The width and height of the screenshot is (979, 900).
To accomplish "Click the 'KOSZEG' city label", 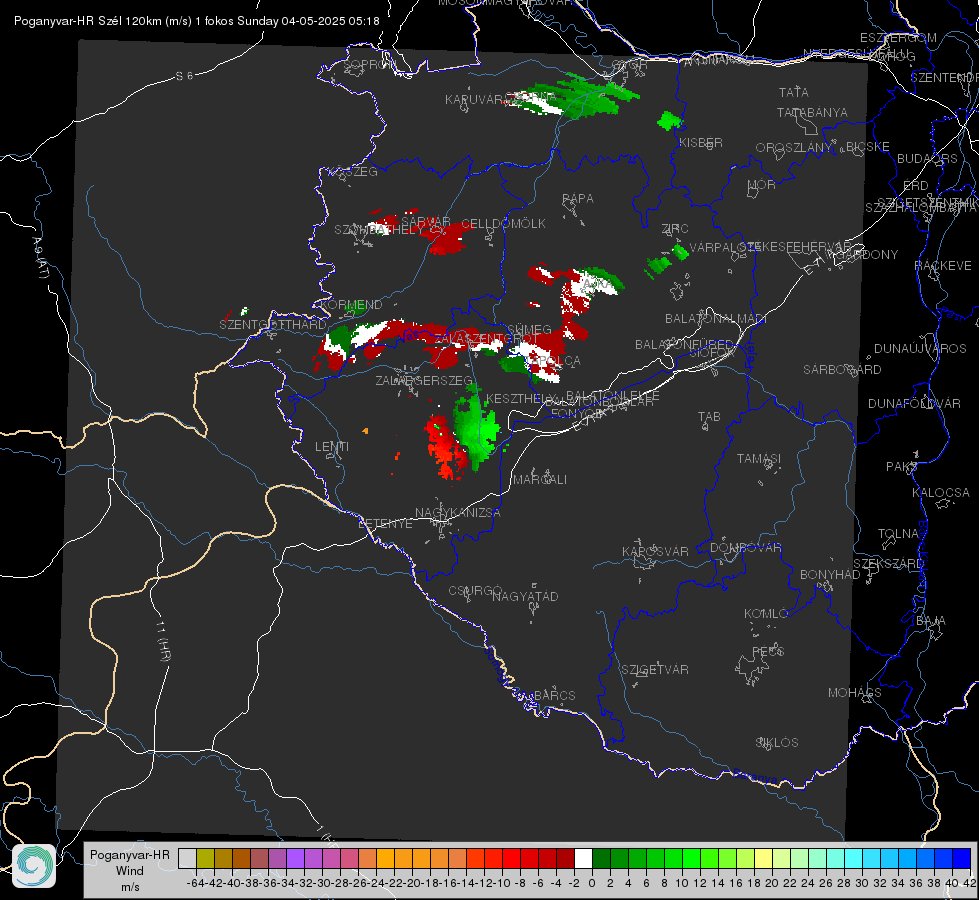I will [x=353, y=171].
